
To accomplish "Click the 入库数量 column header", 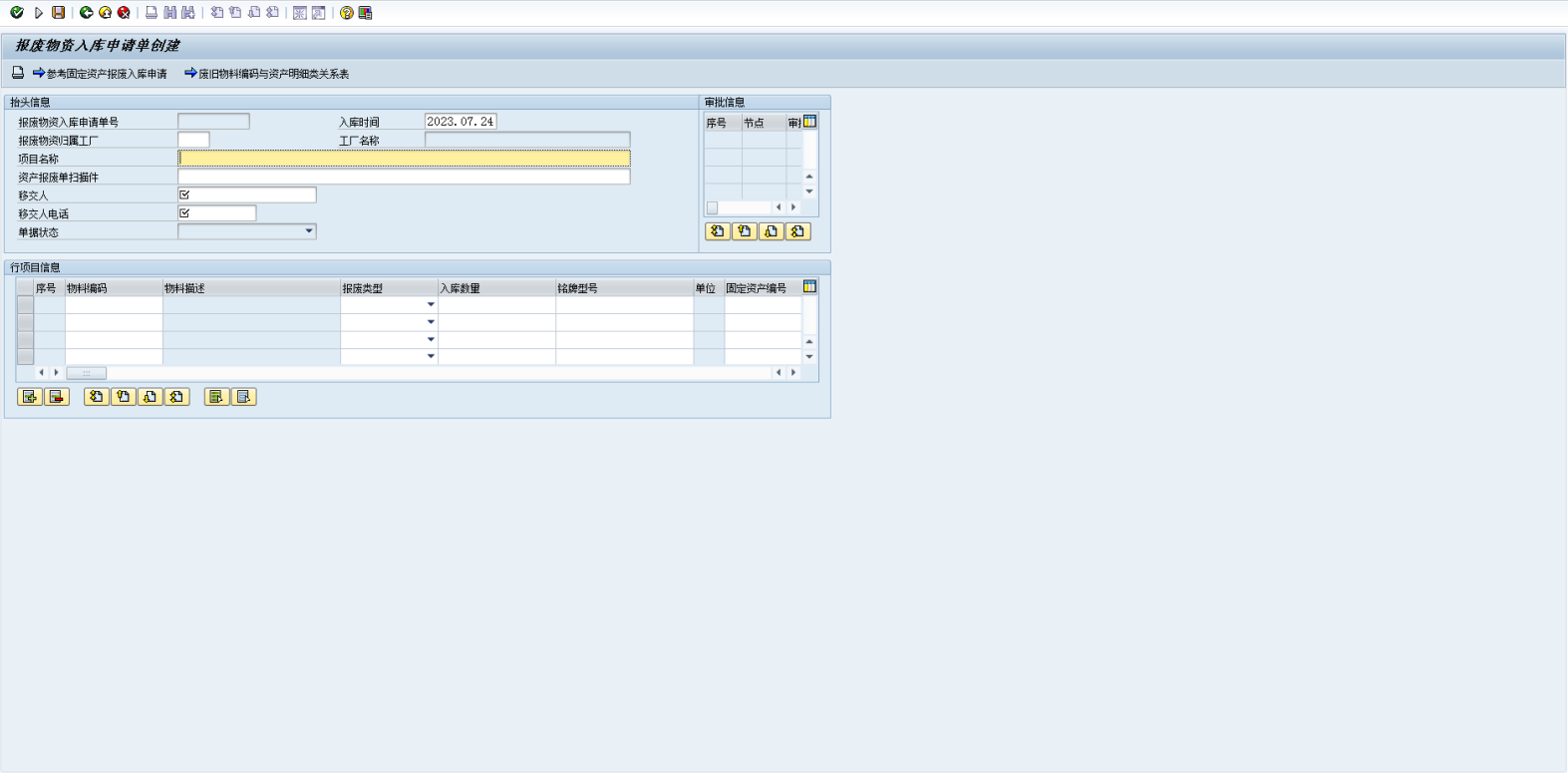I will tap(495, 288).
